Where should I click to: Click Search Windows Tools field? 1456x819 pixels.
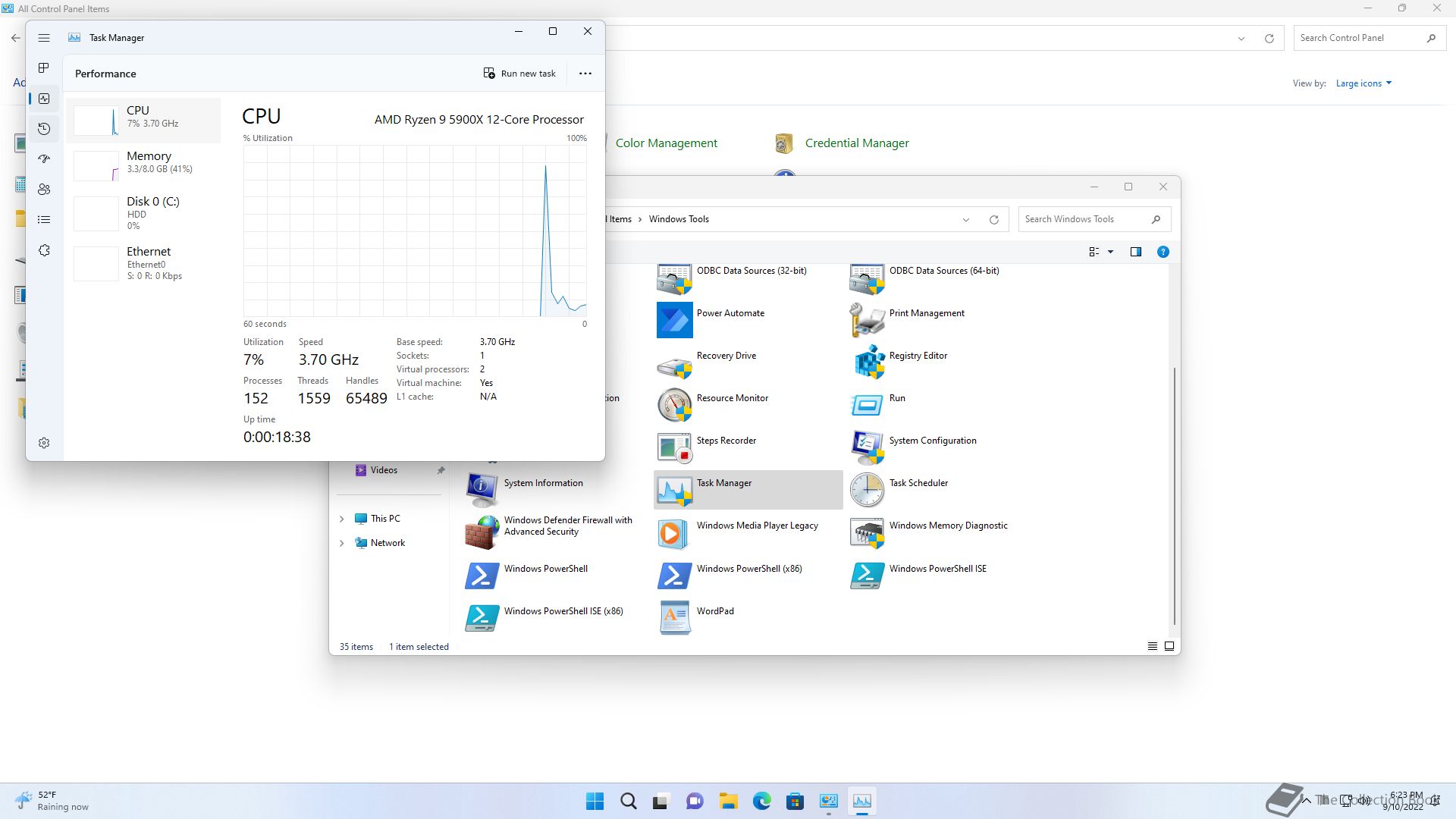click(x=1094, y=219)
